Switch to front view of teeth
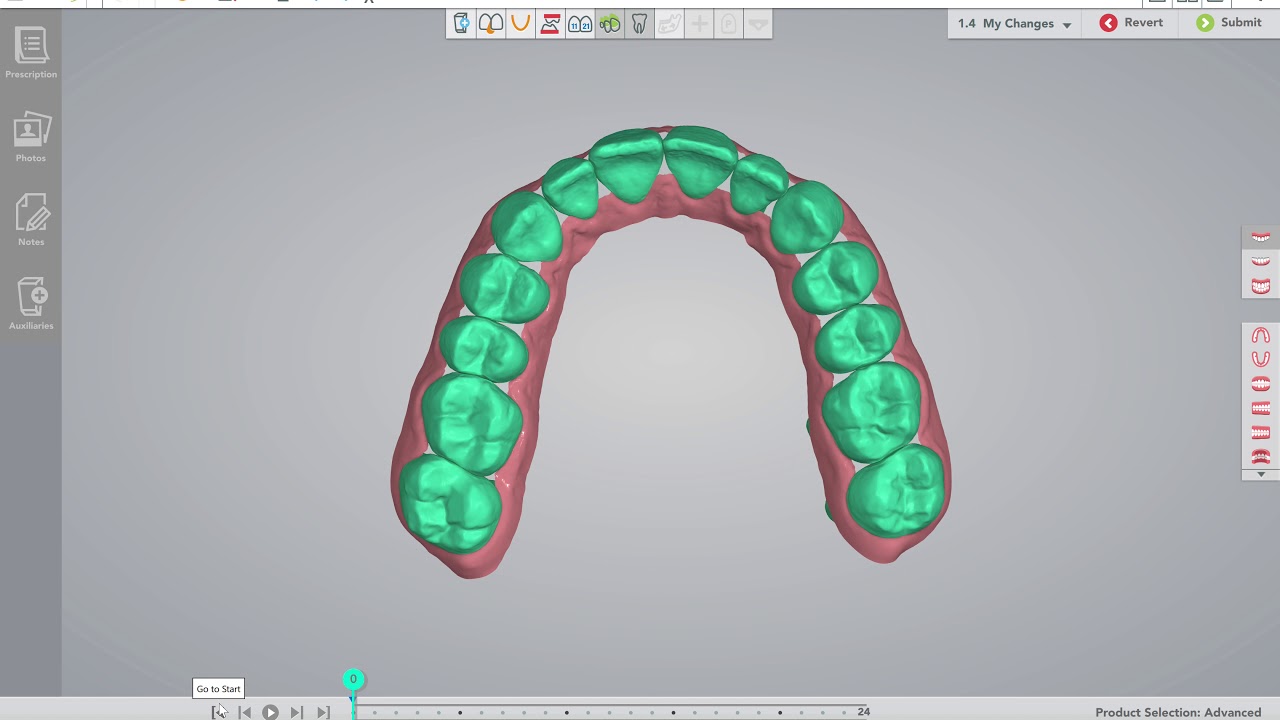 pyautogui.click(x=1261, y=384)
